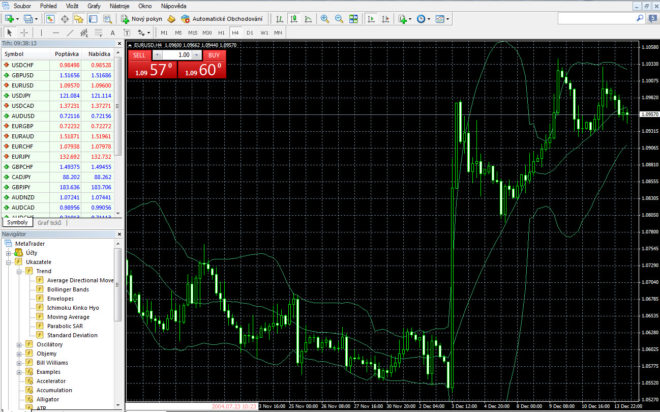Expand the Oscilátory folder
Screen dimensions: 660x412
pyautogui.click(x=19, y=345)
